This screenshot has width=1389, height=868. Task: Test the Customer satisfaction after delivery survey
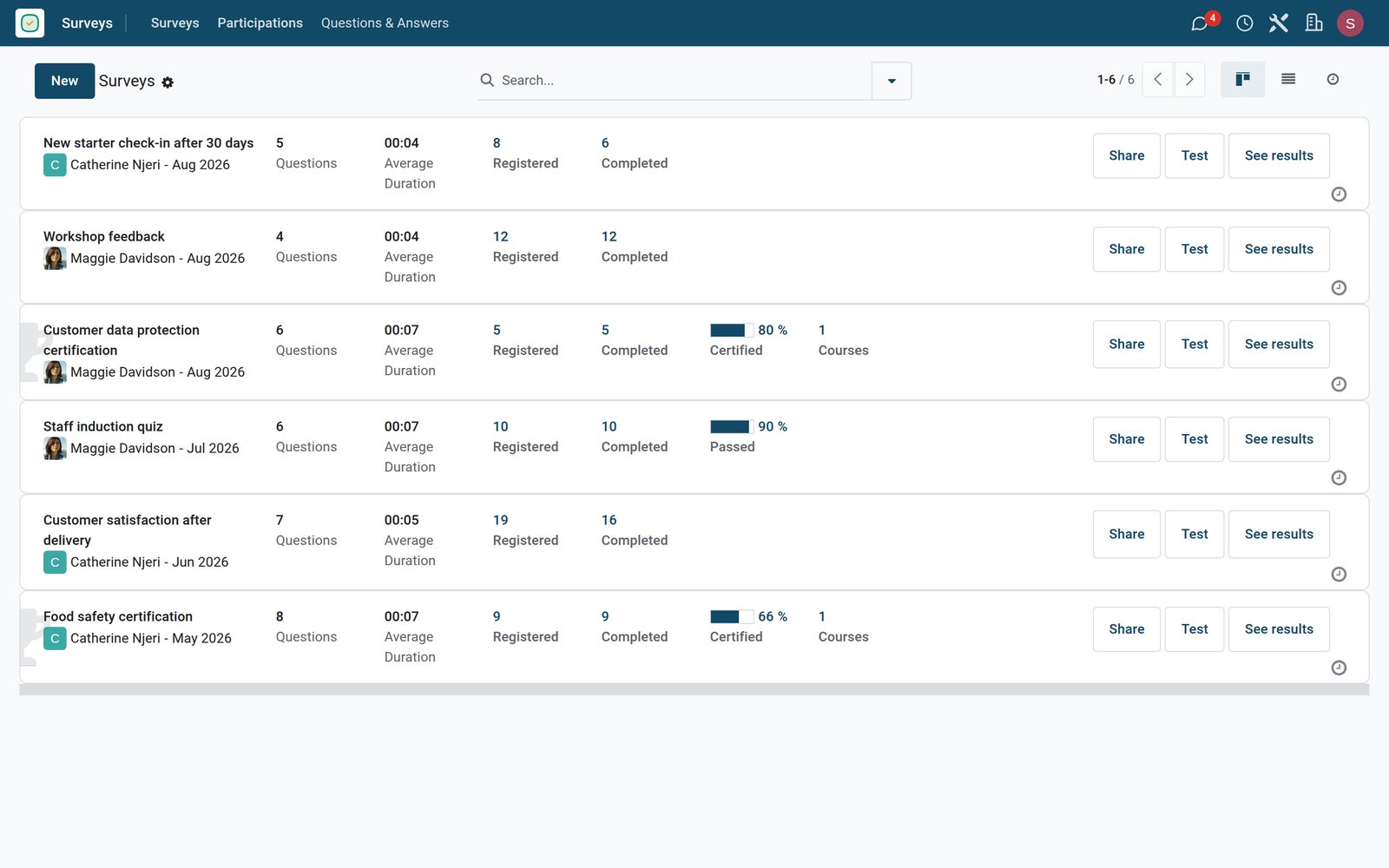(x=1194, y=535)
